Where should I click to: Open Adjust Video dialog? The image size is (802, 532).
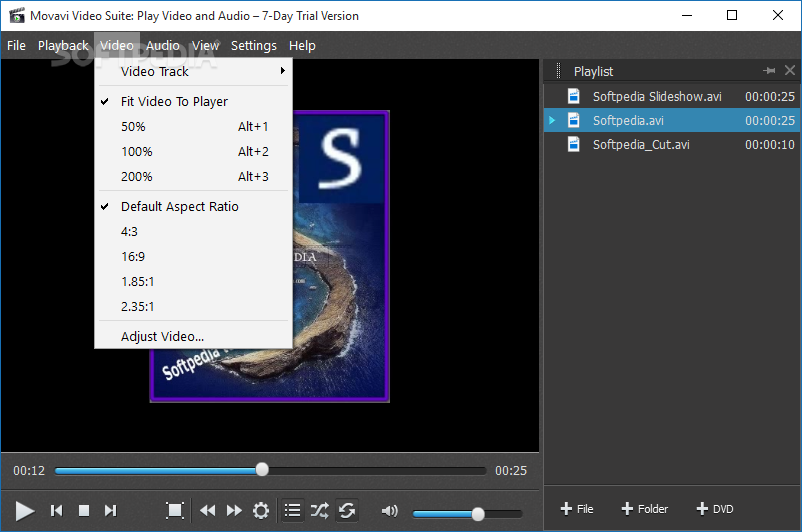click(x=193, y=336)
